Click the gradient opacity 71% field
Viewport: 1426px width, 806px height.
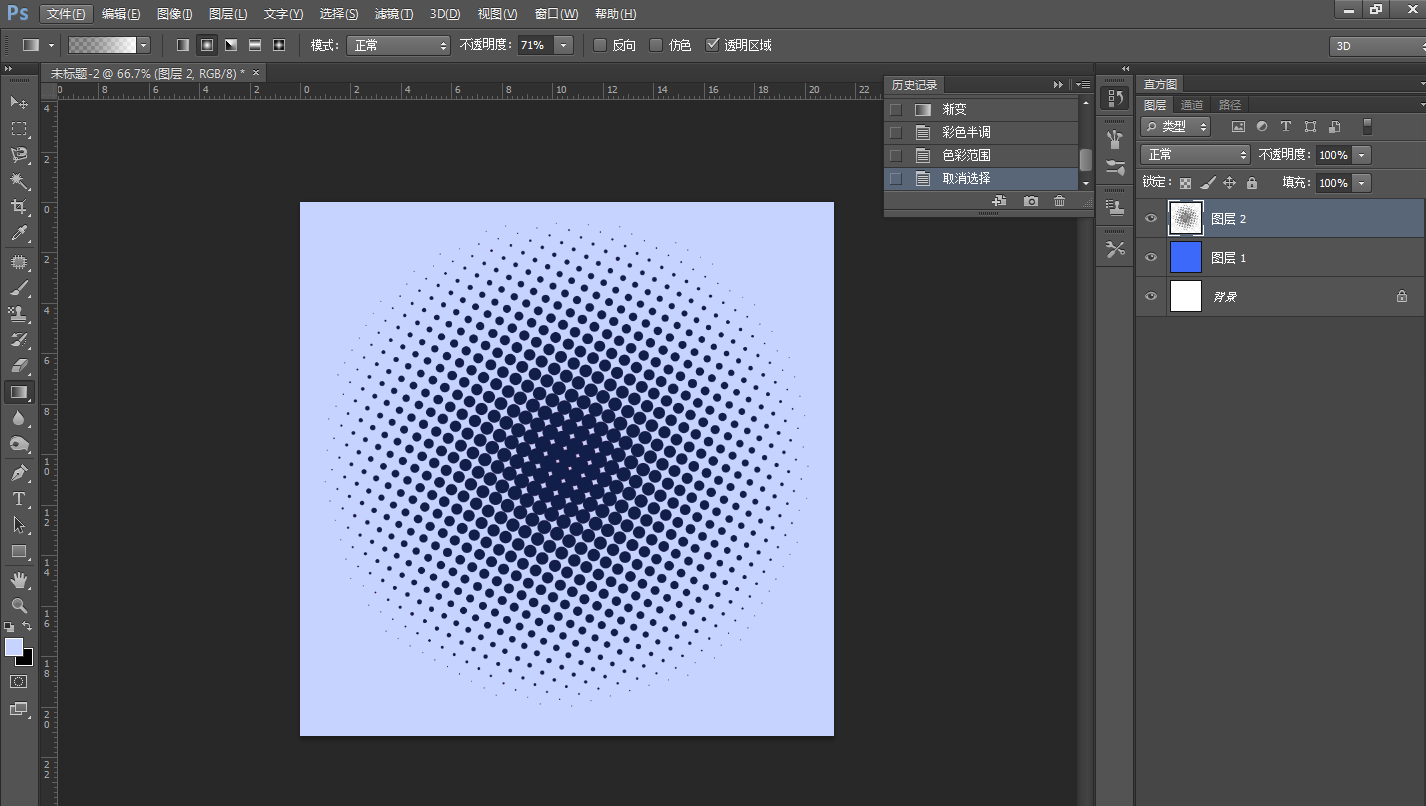point(534,45)
